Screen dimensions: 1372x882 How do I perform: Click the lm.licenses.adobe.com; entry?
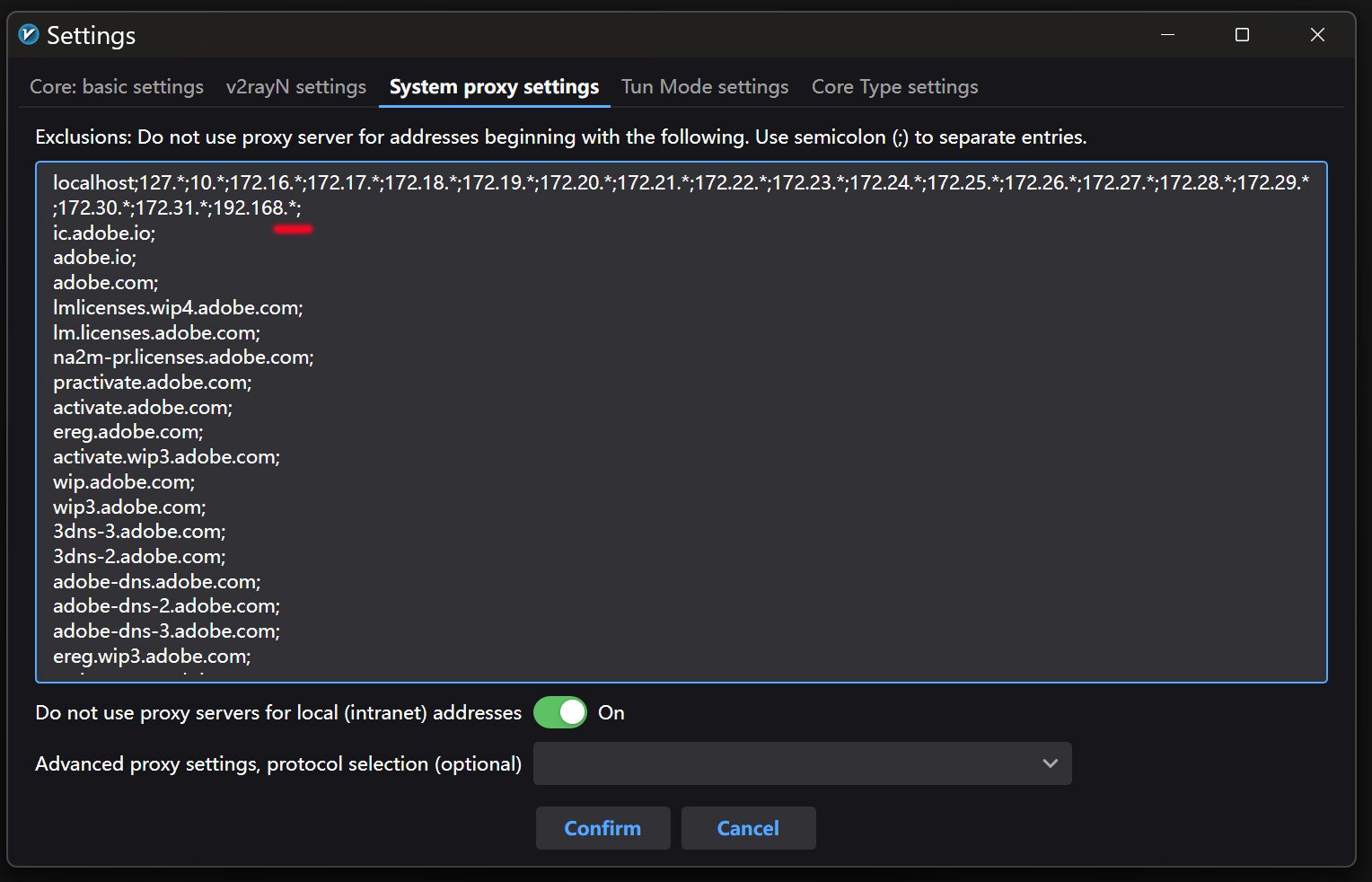pos(156,332)
